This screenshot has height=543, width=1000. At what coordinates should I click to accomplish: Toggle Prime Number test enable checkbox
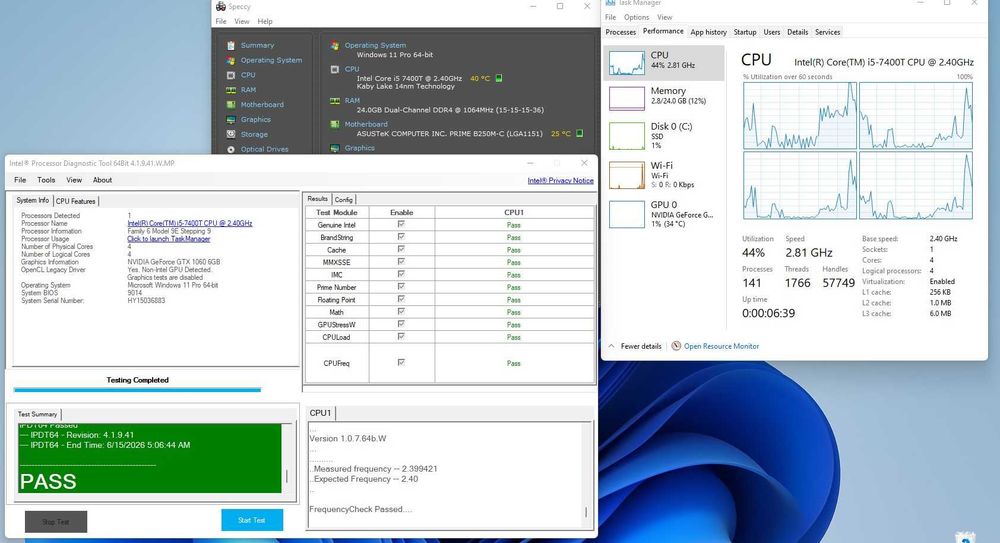coord(401,286)
